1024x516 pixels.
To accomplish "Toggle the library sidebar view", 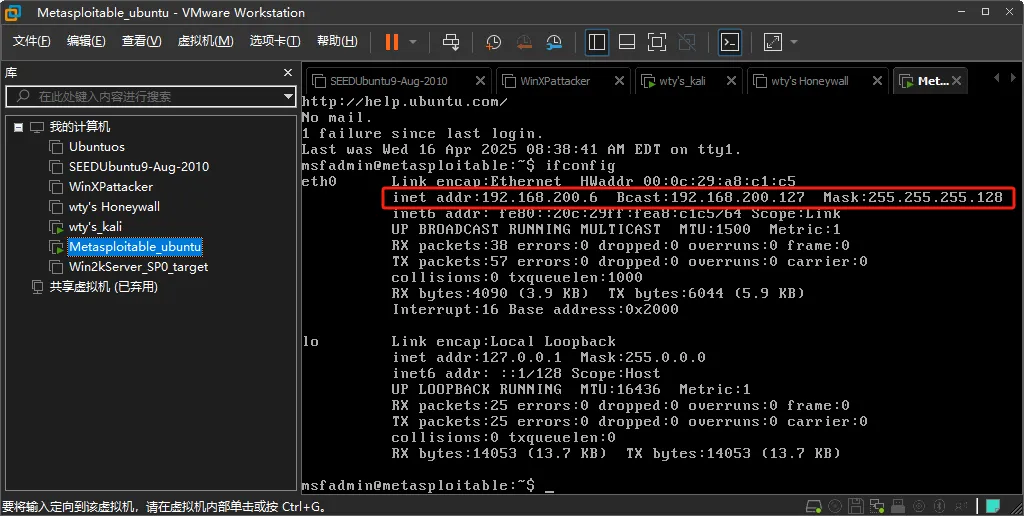I will click(x=597, y=42).
